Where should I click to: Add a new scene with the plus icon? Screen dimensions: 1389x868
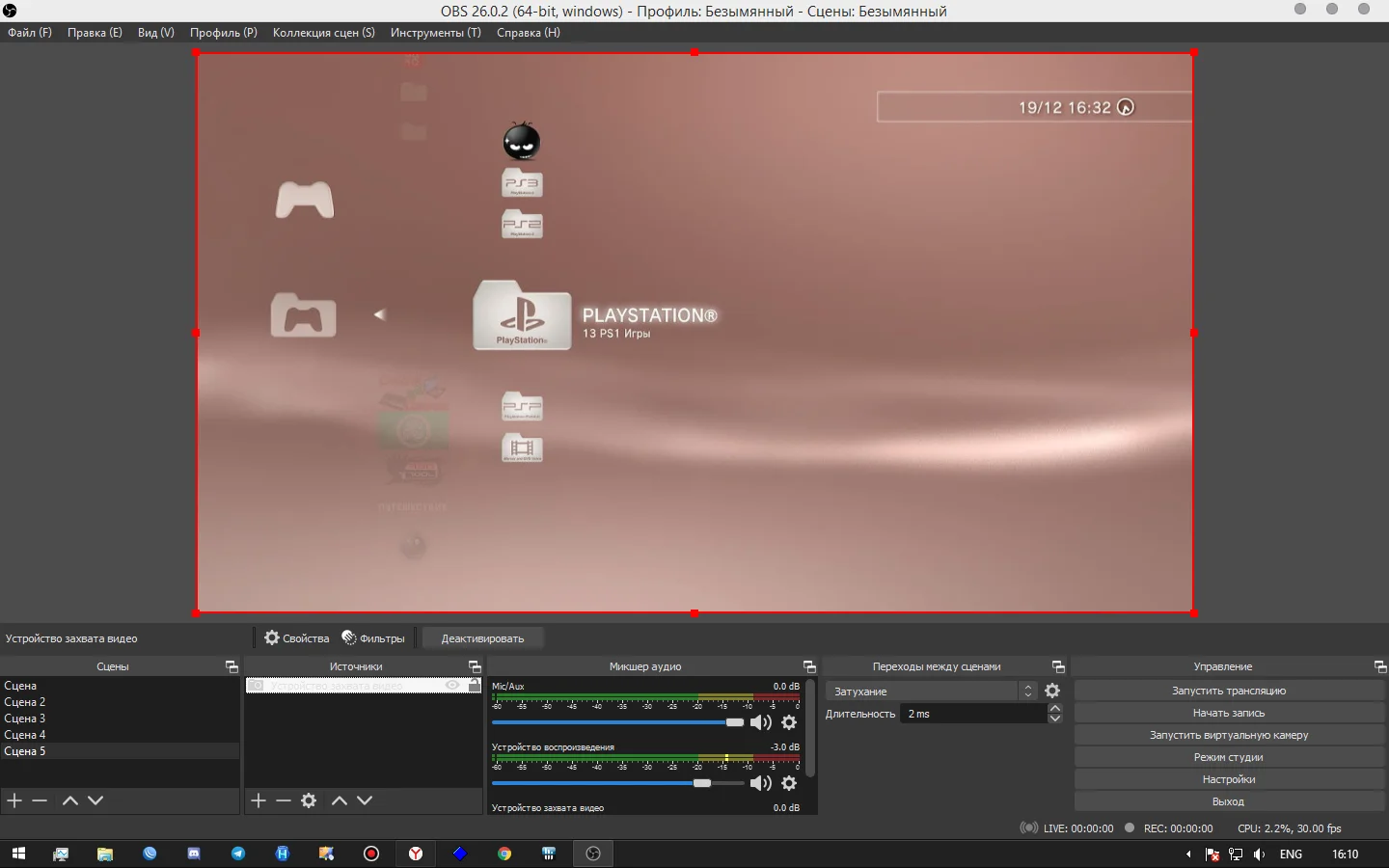point(14,800)
